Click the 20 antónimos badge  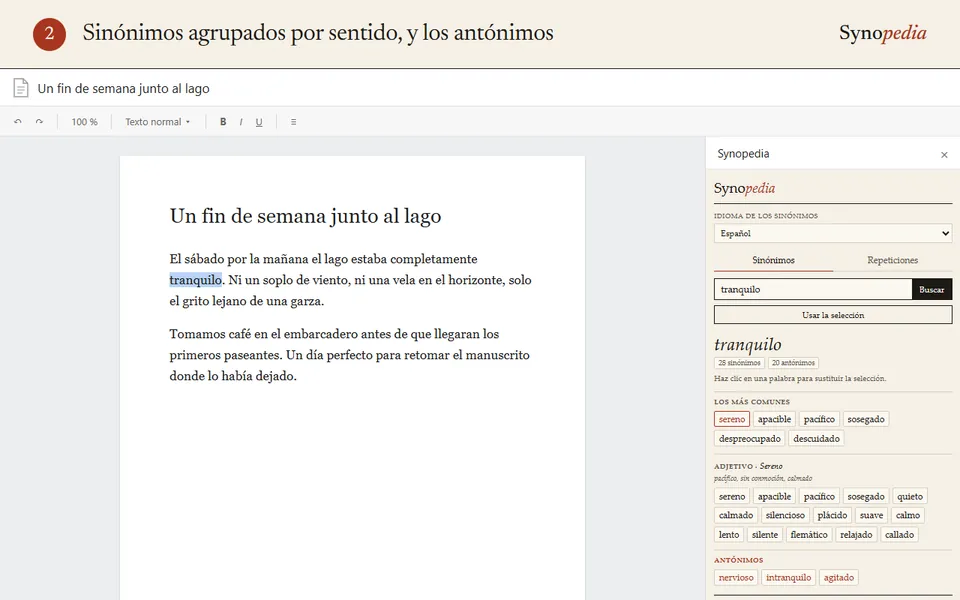[793, 363]
